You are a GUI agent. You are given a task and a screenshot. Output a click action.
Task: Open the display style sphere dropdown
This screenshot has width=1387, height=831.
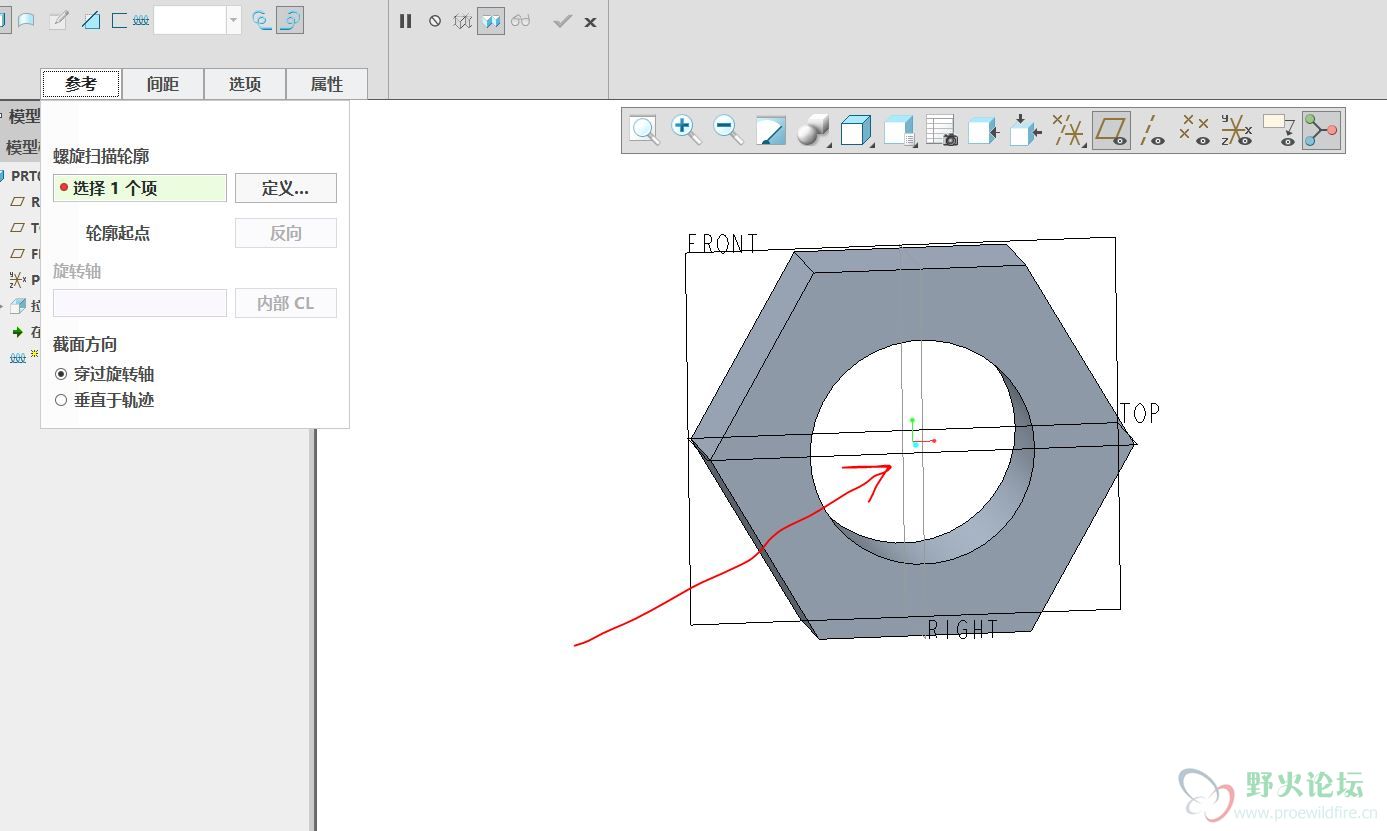[x=814, y=131]
